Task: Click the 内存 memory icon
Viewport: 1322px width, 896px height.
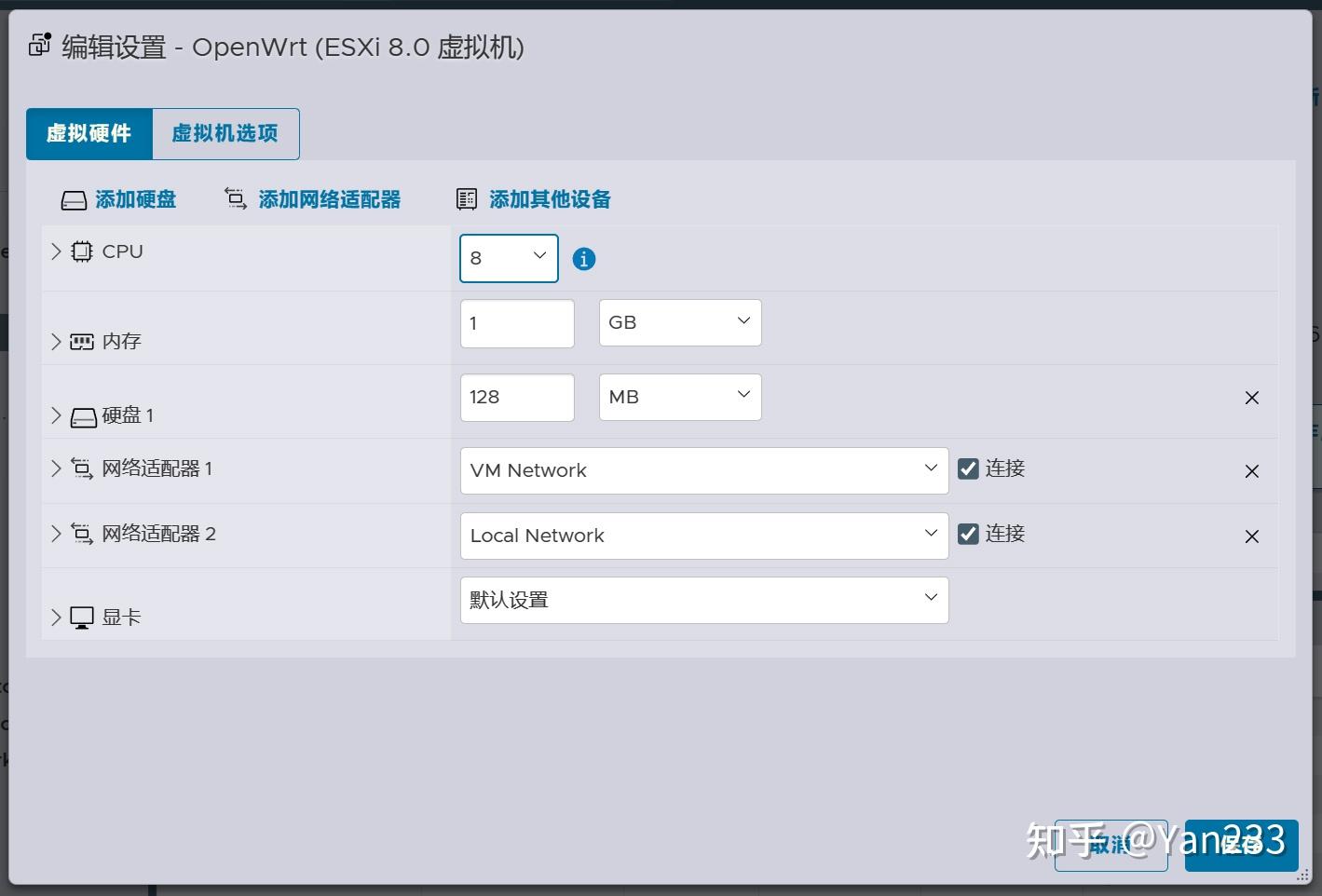Action: coord(81,341)
